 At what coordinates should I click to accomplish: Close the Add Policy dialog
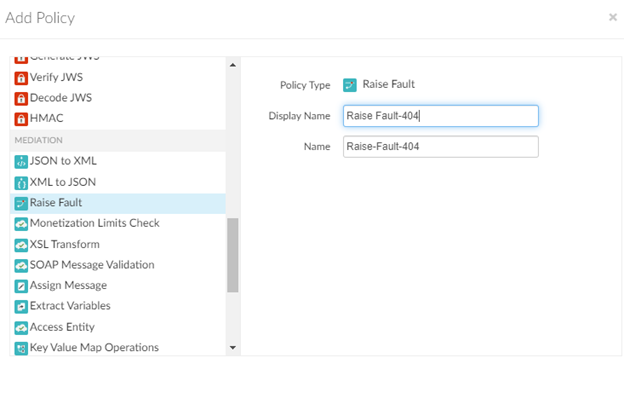612,18
